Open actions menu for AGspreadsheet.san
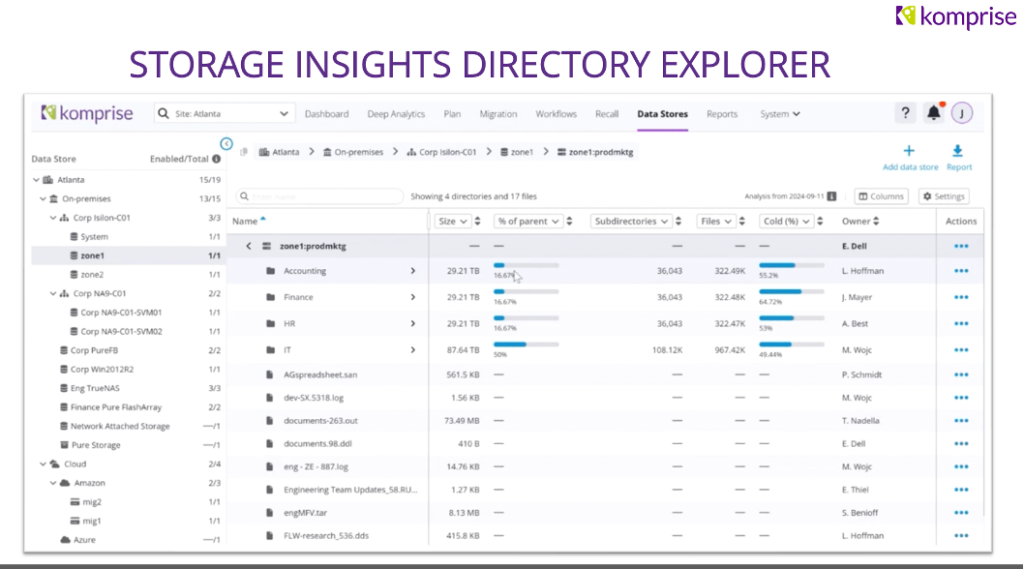Image resolution: width=1024 pixels, height=569 pixels. [961, 375]
